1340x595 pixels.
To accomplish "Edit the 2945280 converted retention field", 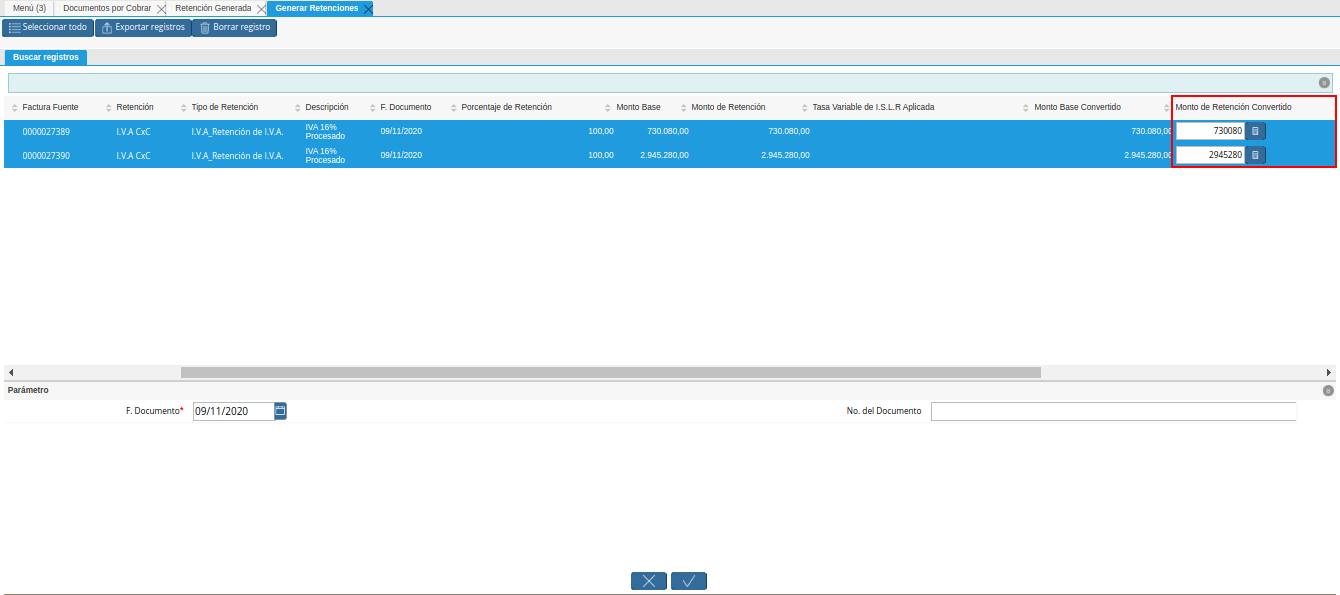I will pyautogui.click(x=1210, y=155).
